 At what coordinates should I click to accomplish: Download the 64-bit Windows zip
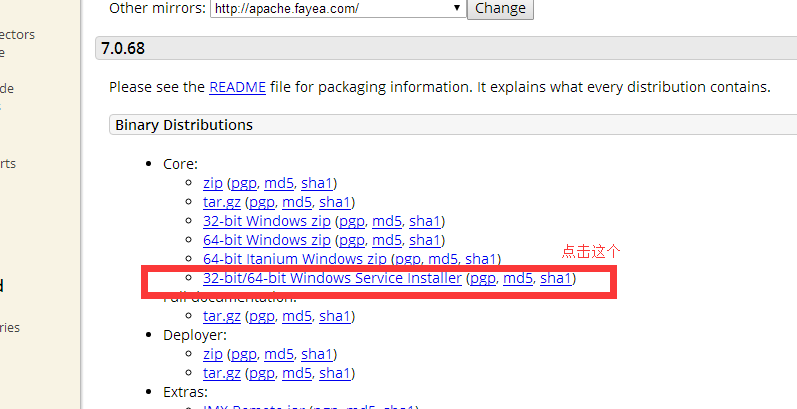[266, 240]
